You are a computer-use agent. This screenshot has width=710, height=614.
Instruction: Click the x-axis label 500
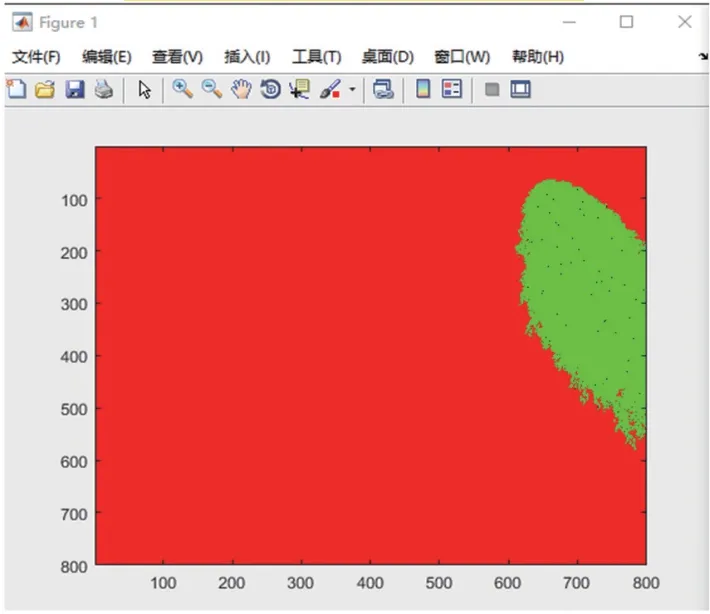point(439,583)
